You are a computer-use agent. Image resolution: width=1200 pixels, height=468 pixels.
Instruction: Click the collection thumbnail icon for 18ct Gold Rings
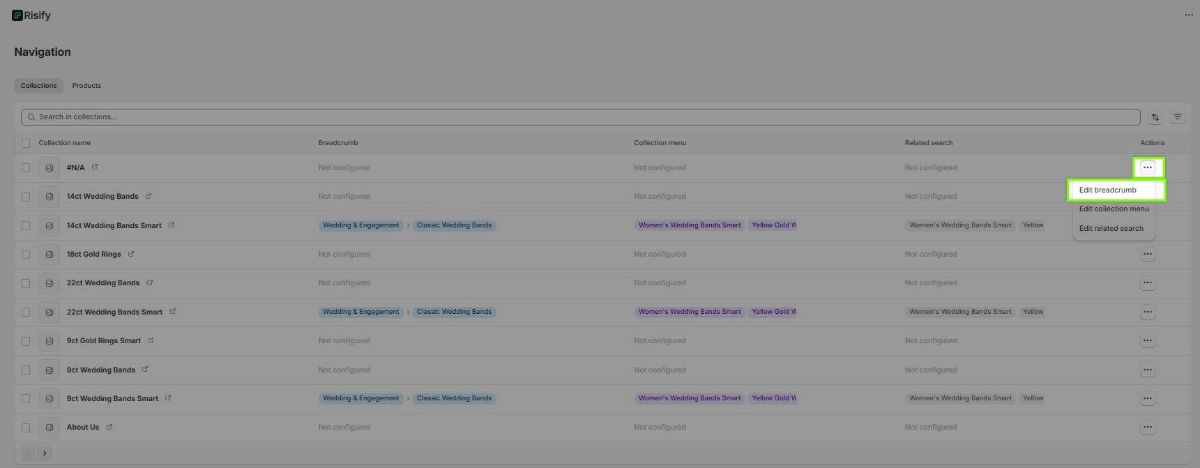tap(49, 254)
